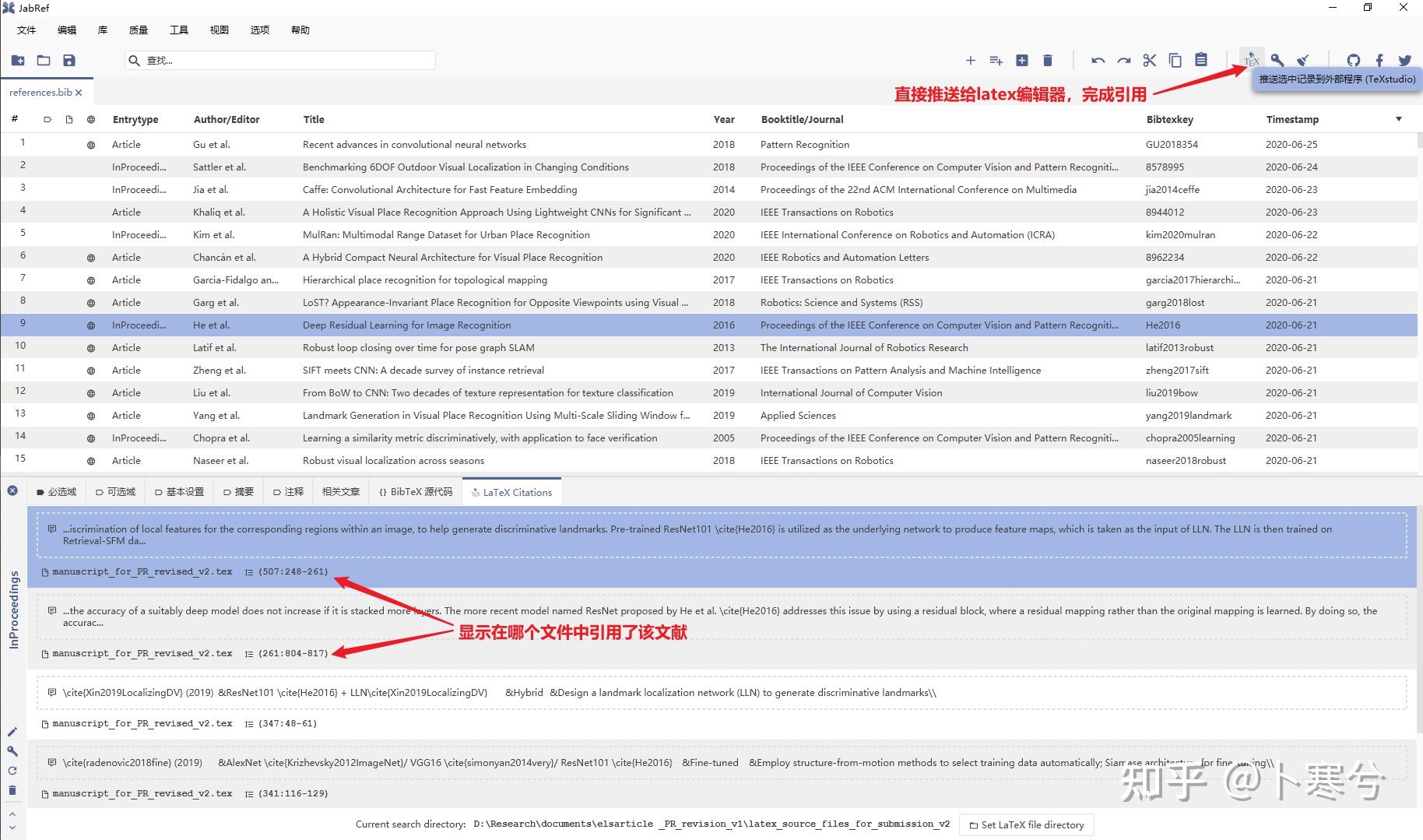Click the web link icon on Gu et al. row
The image size is (1423, 840).
91,145
